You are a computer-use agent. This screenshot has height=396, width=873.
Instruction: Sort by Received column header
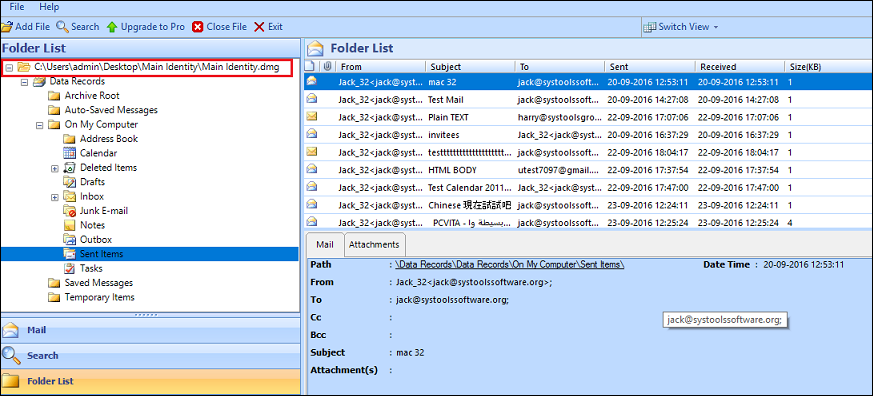(740, 67)
